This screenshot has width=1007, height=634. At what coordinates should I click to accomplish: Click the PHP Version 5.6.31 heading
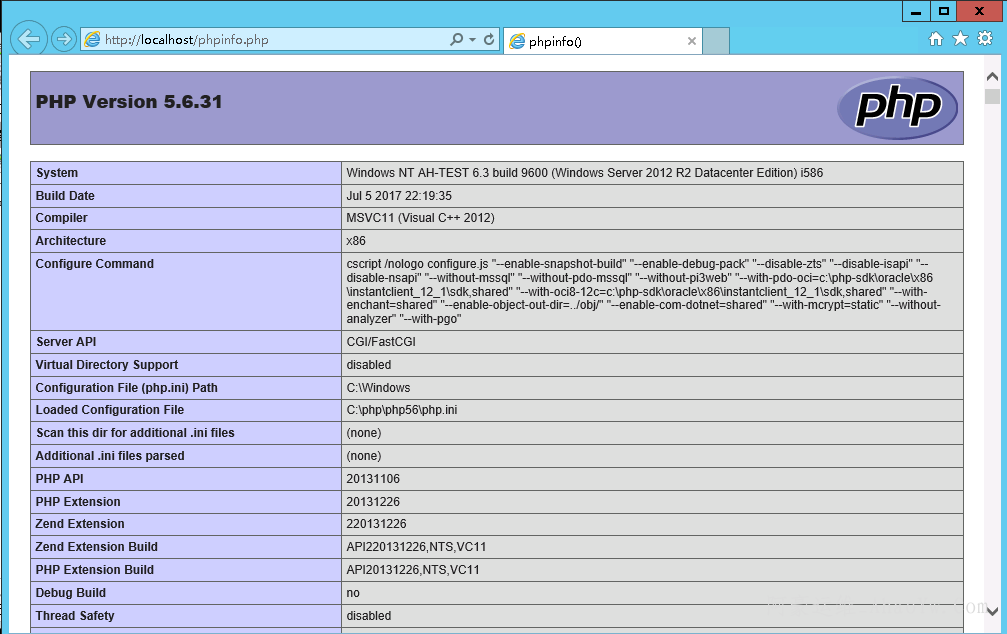129,102
